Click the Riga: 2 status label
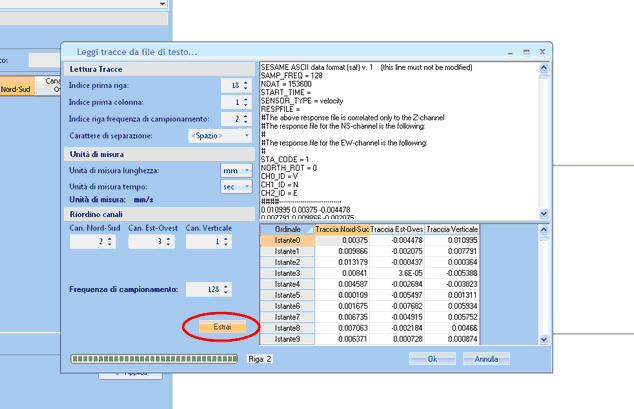634x409 pixels. [x=260, y=359]
